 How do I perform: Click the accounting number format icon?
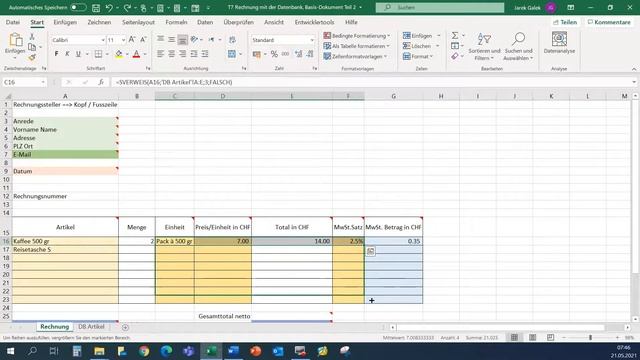click(x=257, y=54)
